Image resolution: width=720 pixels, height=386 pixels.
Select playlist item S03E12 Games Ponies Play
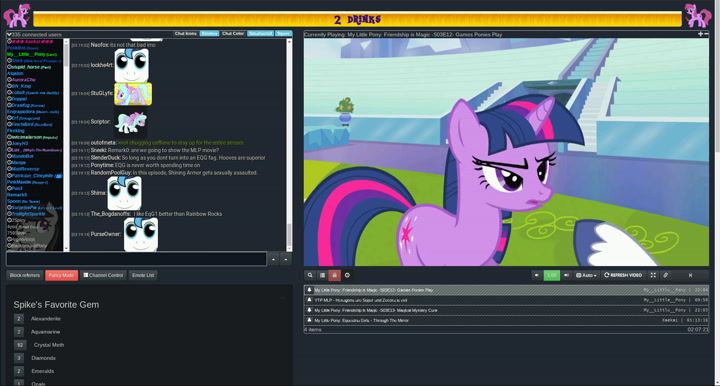[506, 290]
